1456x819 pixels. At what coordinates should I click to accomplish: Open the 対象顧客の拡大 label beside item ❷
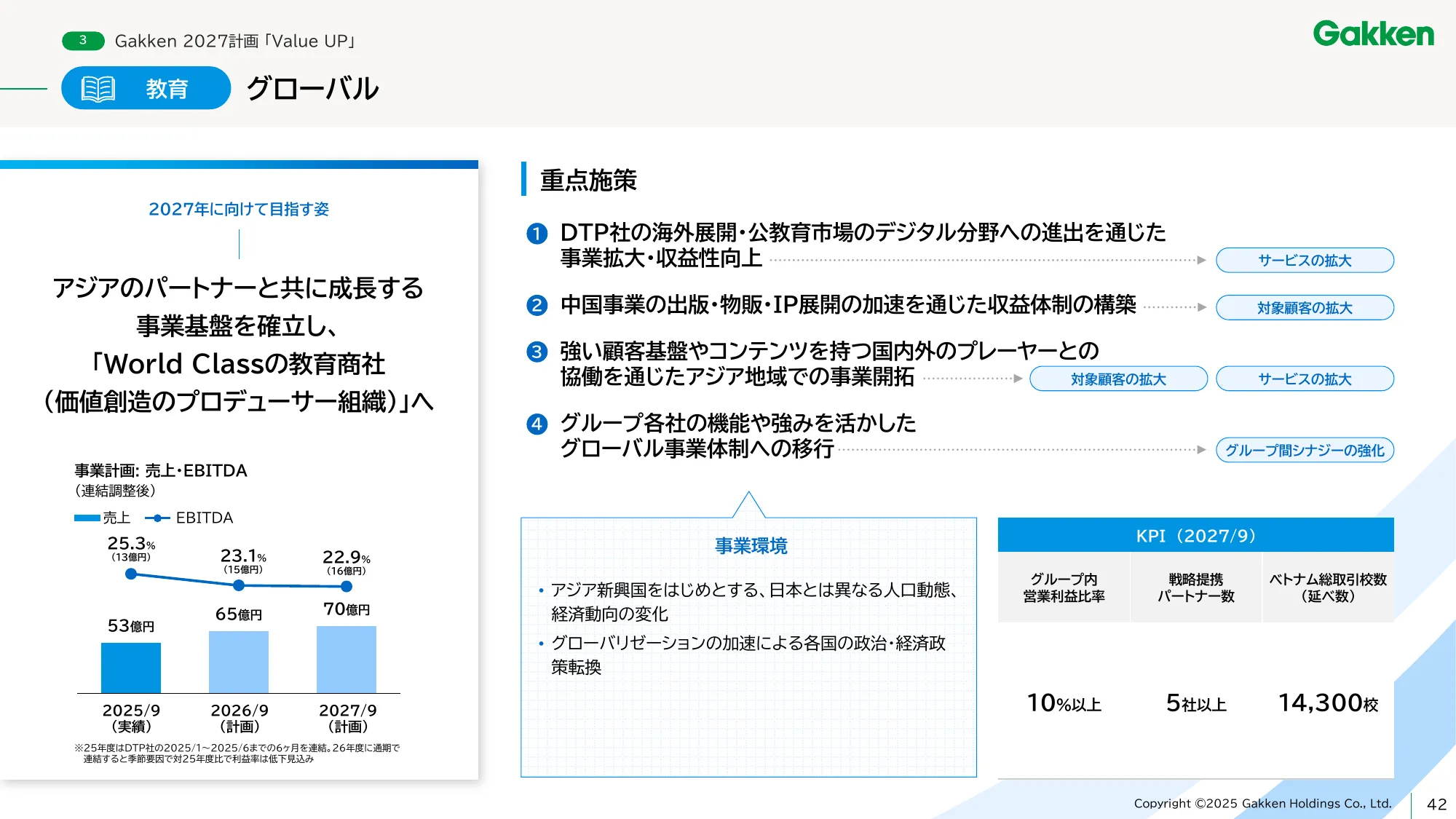[1304, 307]
